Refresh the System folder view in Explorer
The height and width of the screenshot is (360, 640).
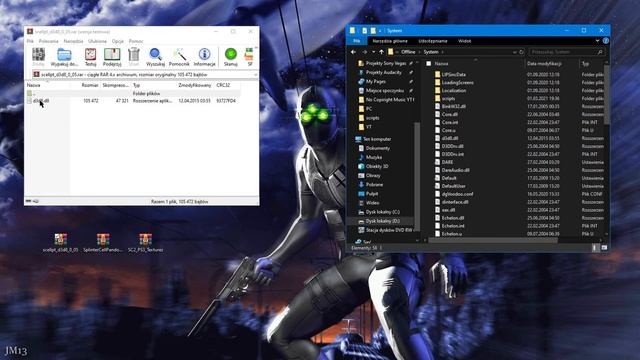tap(521, 52)
